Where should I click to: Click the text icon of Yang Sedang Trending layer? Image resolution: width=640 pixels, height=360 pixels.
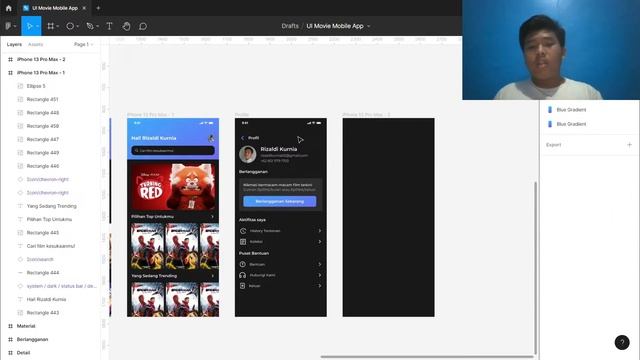(20, 206)
